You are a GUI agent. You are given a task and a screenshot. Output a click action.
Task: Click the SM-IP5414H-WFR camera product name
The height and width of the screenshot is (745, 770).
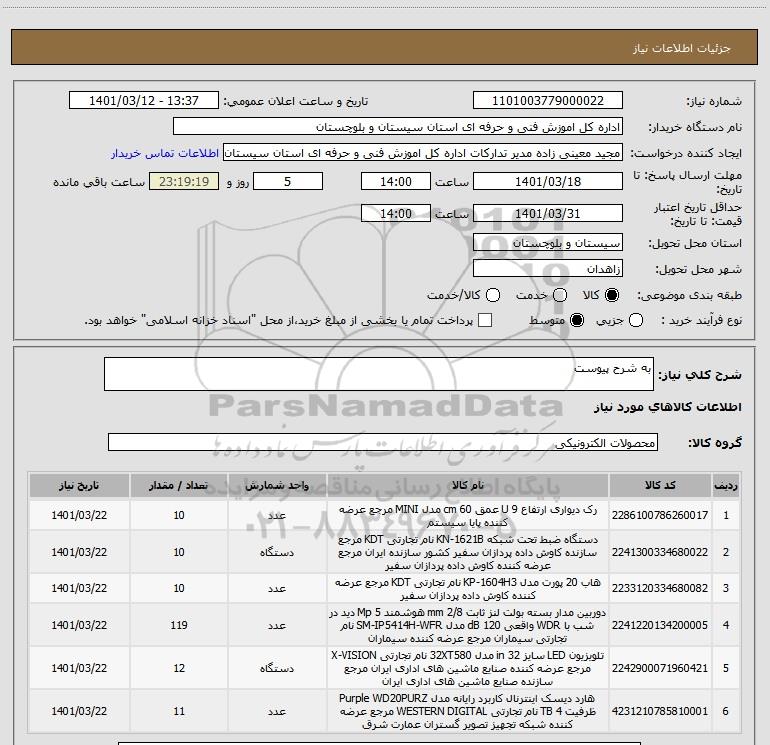(468, 625)
